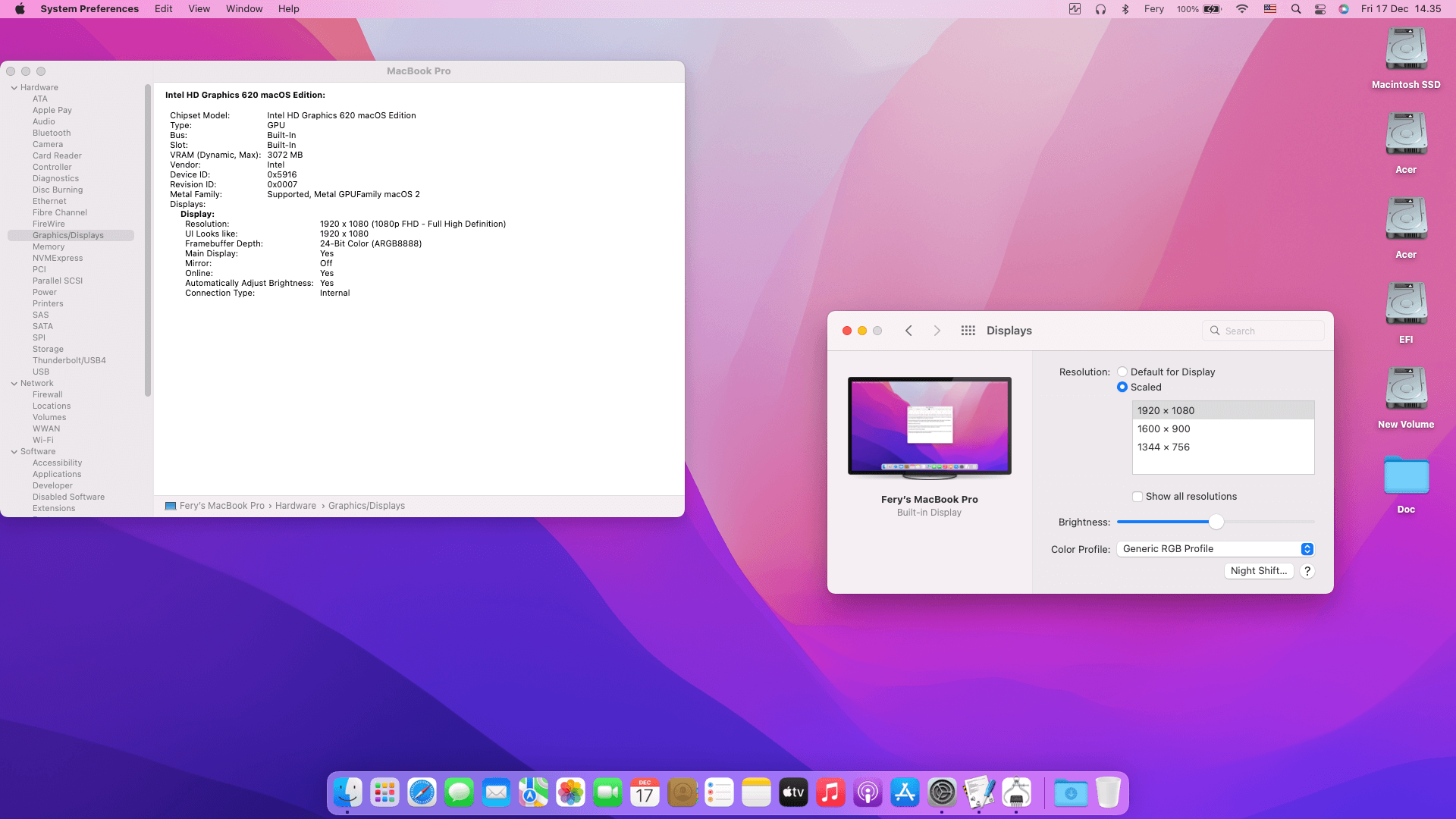Select the 1600 × 900 resolution
Image resolution: width=1456 pixels, height=819 pixels.
point(1163,428)
